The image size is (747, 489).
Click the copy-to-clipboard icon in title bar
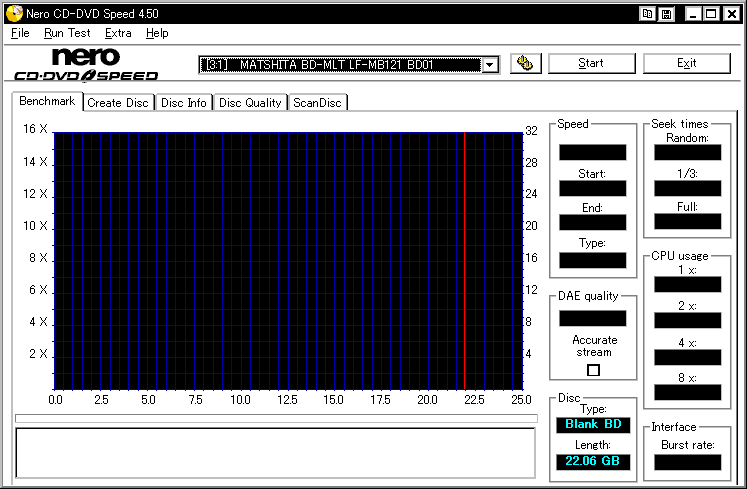pos(647,14)
